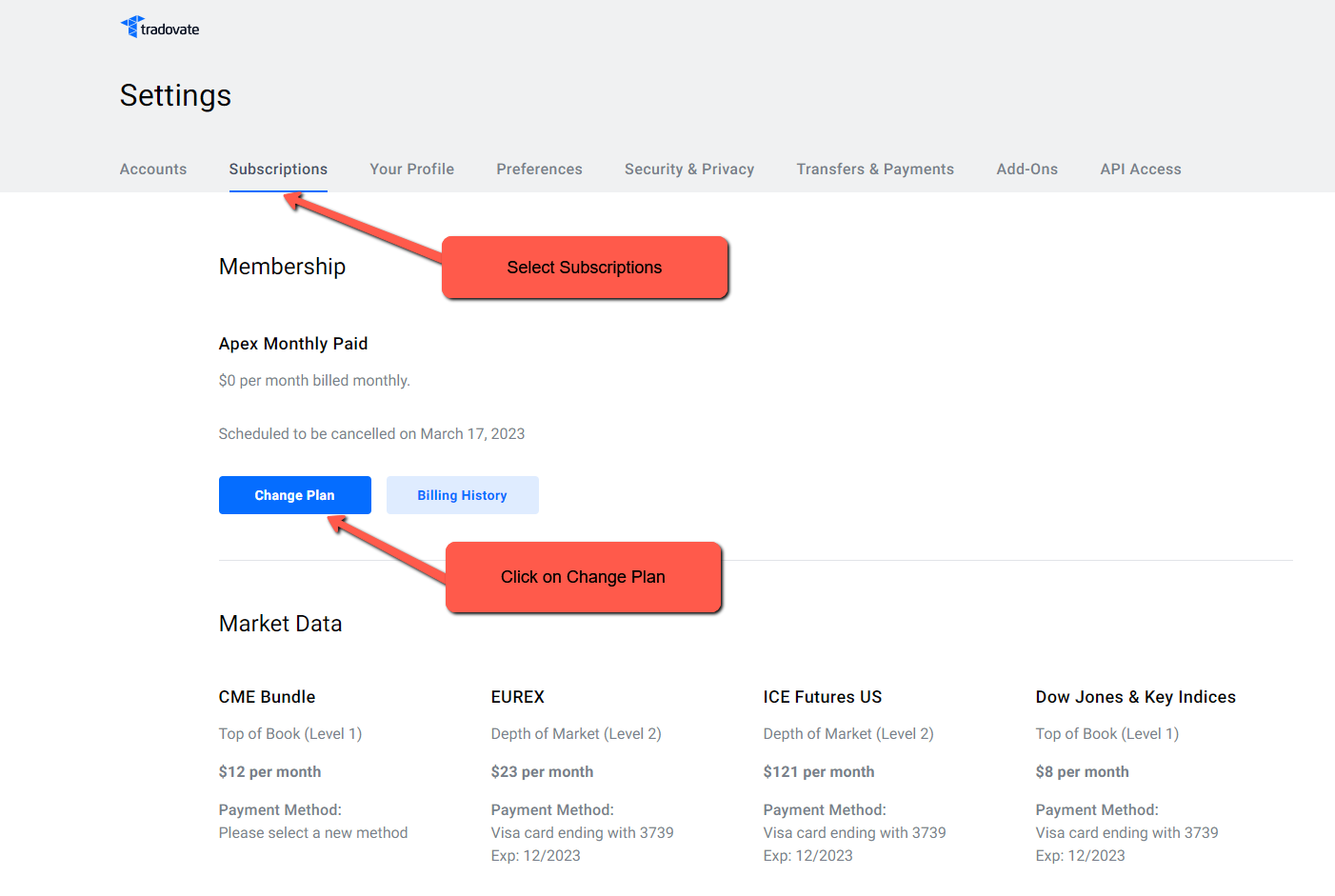Select the ICE Futures US Exp: 12/2023 text
This screenshot has width=1335, height=896.
[808, 856]
